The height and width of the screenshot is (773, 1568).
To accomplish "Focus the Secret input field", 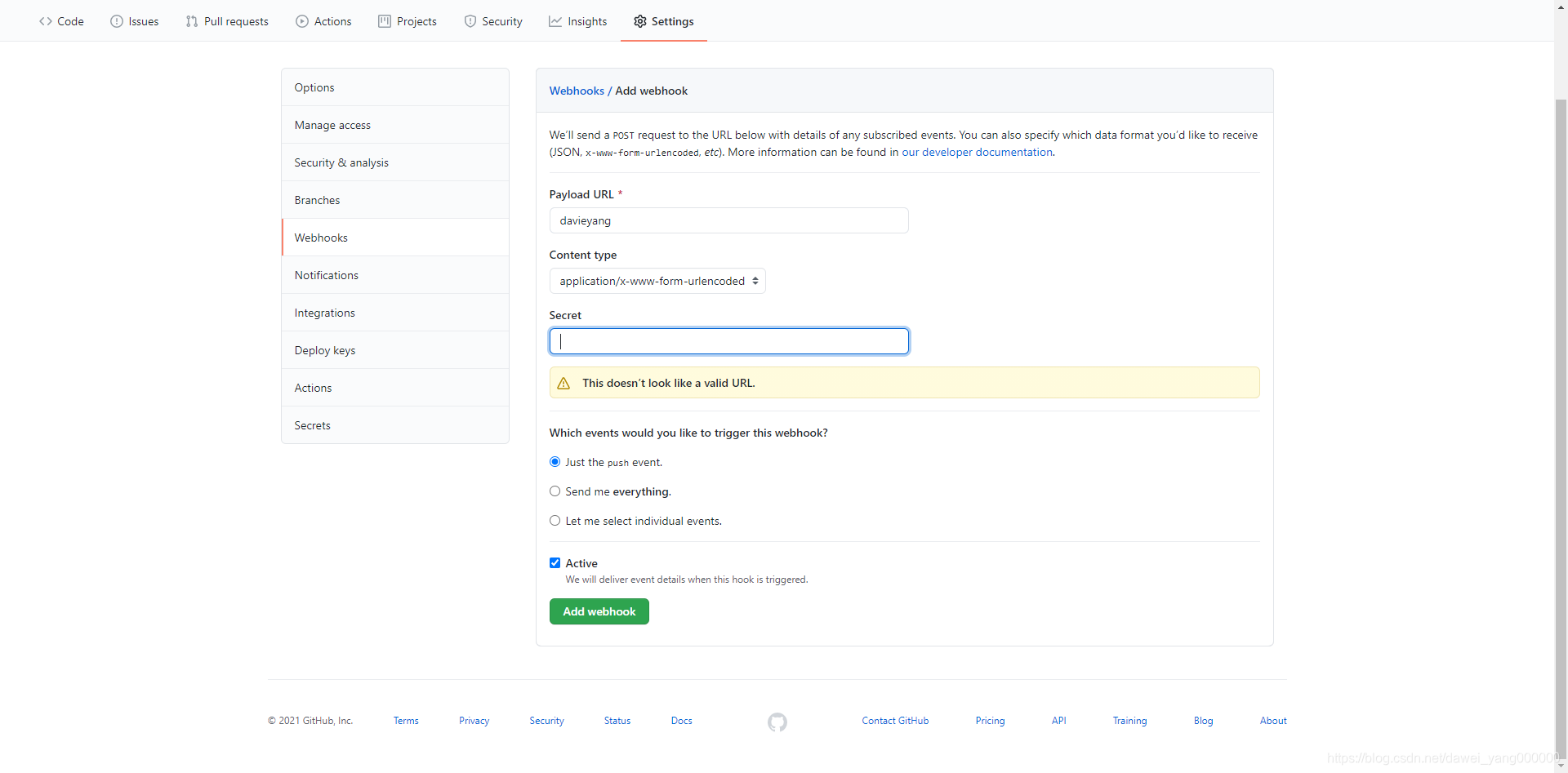I will [729, 341].
